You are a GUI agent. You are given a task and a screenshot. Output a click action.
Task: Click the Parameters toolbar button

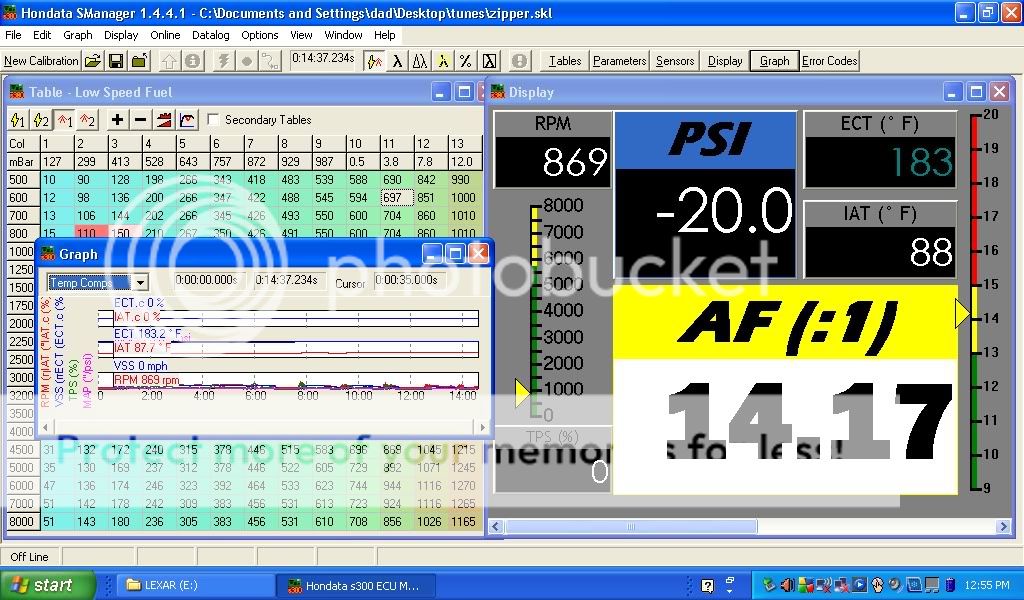tap(619, 61)
